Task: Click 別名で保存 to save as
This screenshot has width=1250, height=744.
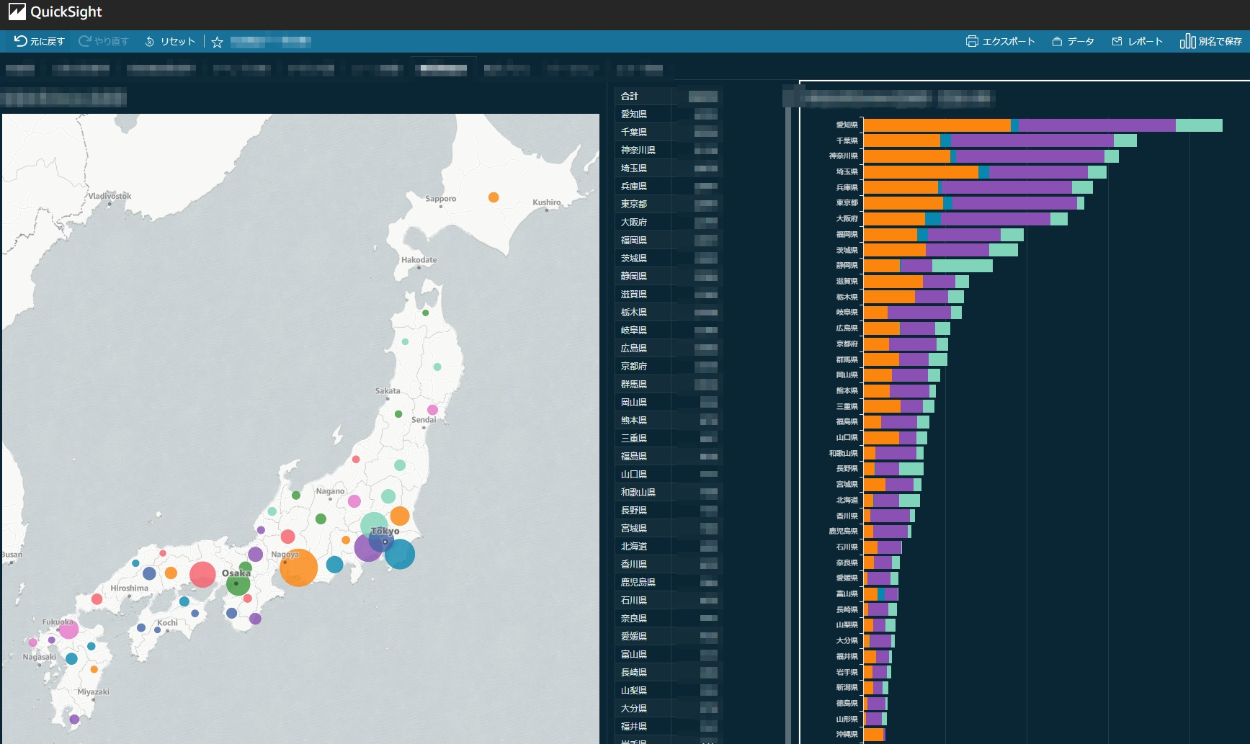Action: coord(1211,41)
